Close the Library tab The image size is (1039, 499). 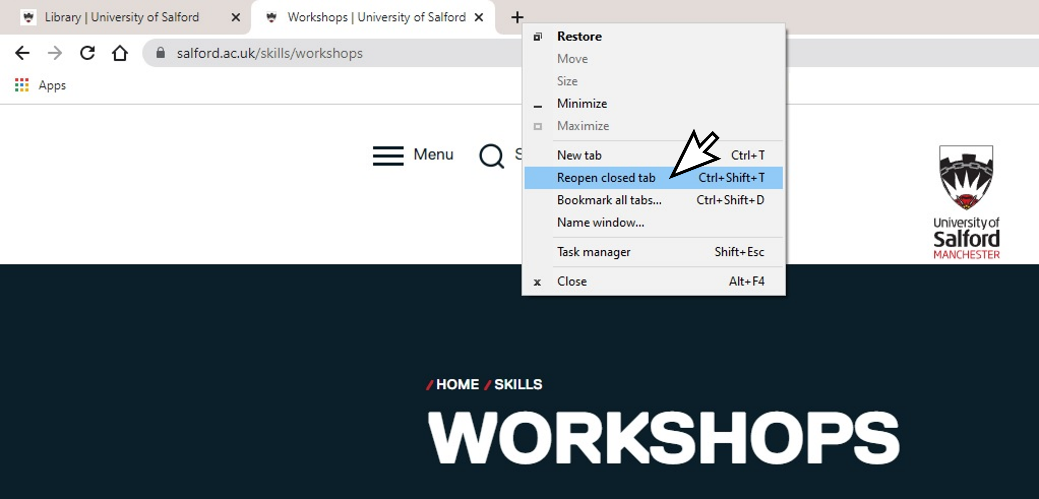click(236, 17)
